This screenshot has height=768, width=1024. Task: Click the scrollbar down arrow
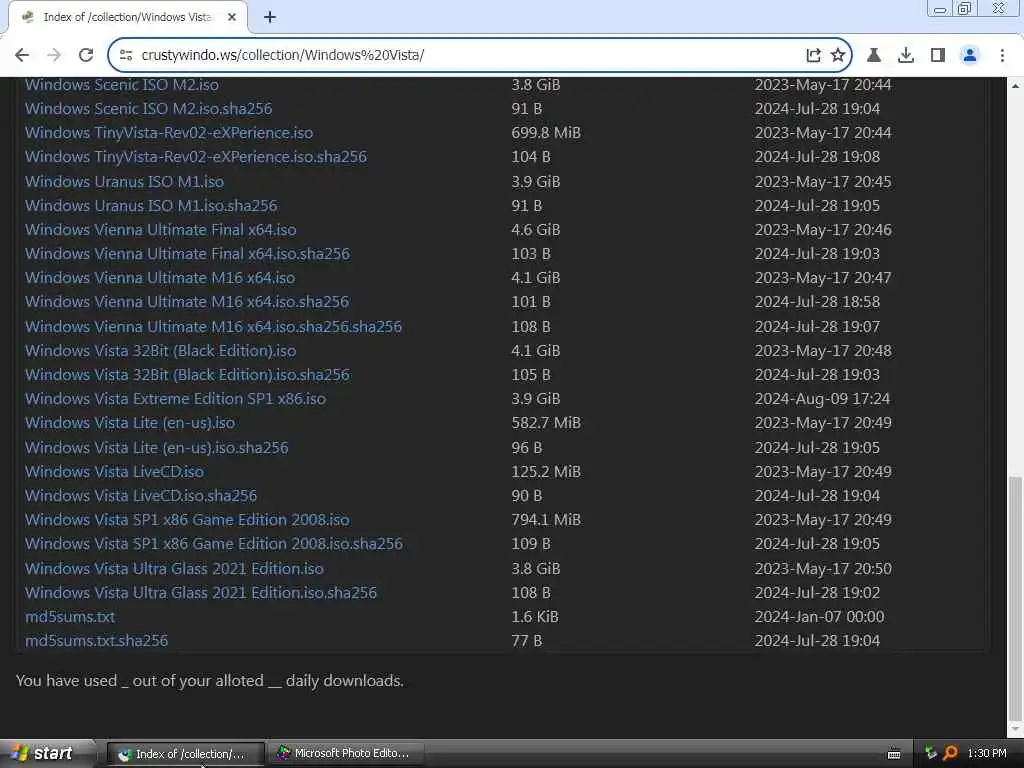[x=1015, y=729]
